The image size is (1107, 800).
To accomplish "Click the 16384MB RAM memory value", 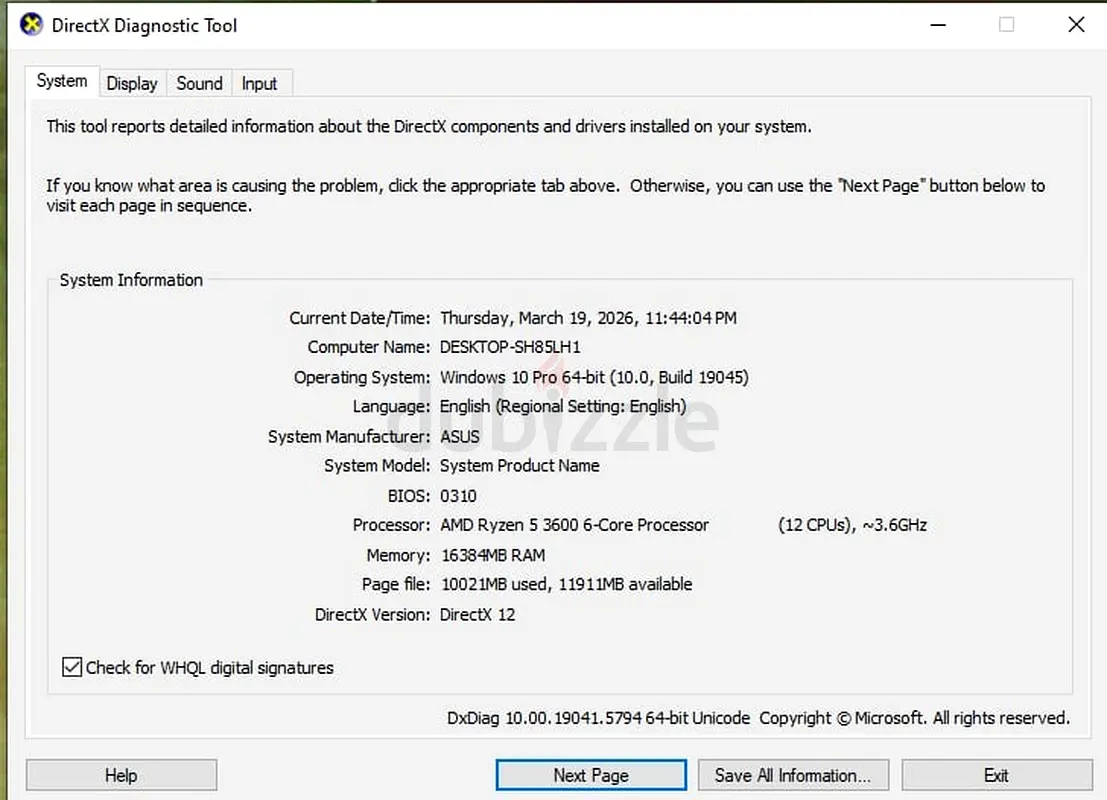I will point(492,555).
